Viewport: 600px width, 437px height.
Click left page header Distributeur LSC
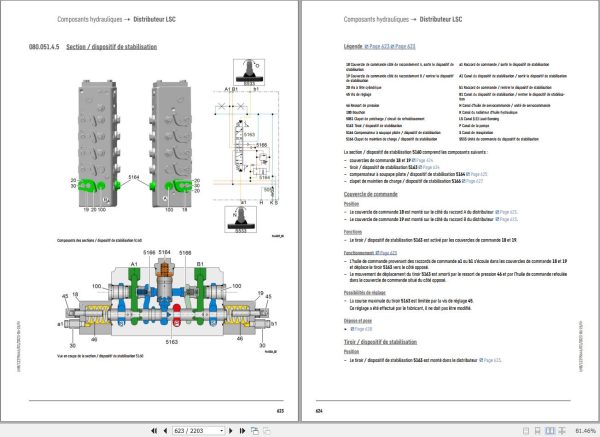pos(155,19)
